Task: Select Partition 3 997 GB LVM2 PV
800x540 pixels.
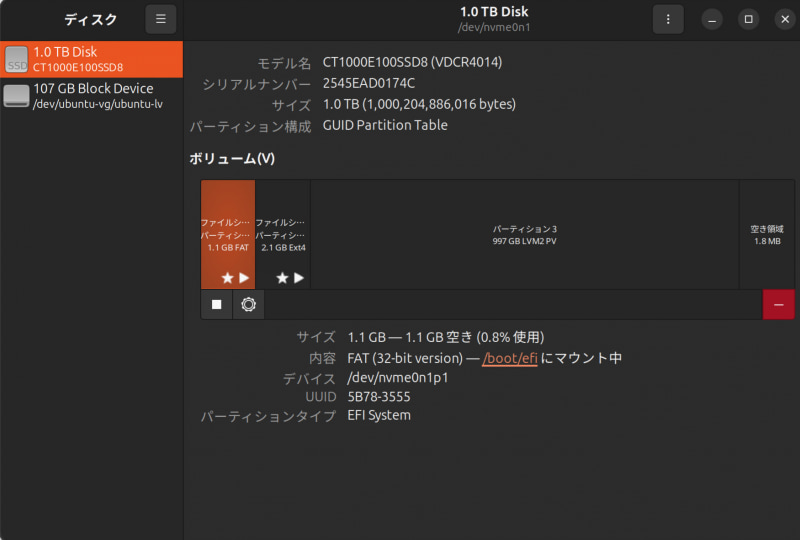Action: click(x=524, y=234)
